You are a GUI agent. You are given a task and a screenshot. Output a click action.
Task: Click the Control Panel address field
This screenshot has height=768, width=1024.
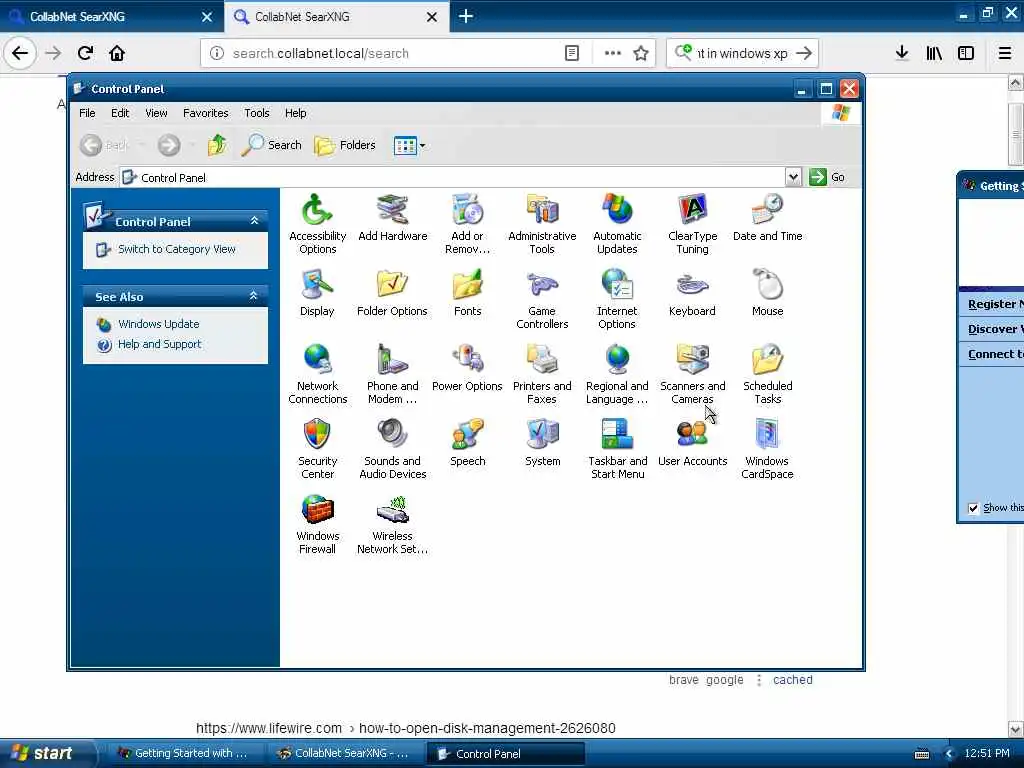[453, 178]
